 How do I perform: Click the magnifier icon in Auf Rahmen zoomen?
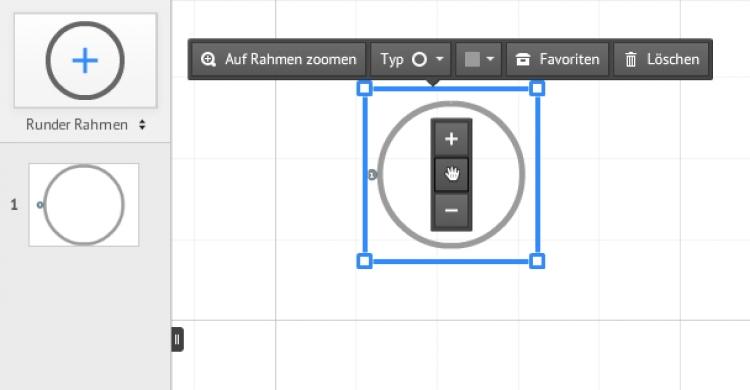click(208, 59)
